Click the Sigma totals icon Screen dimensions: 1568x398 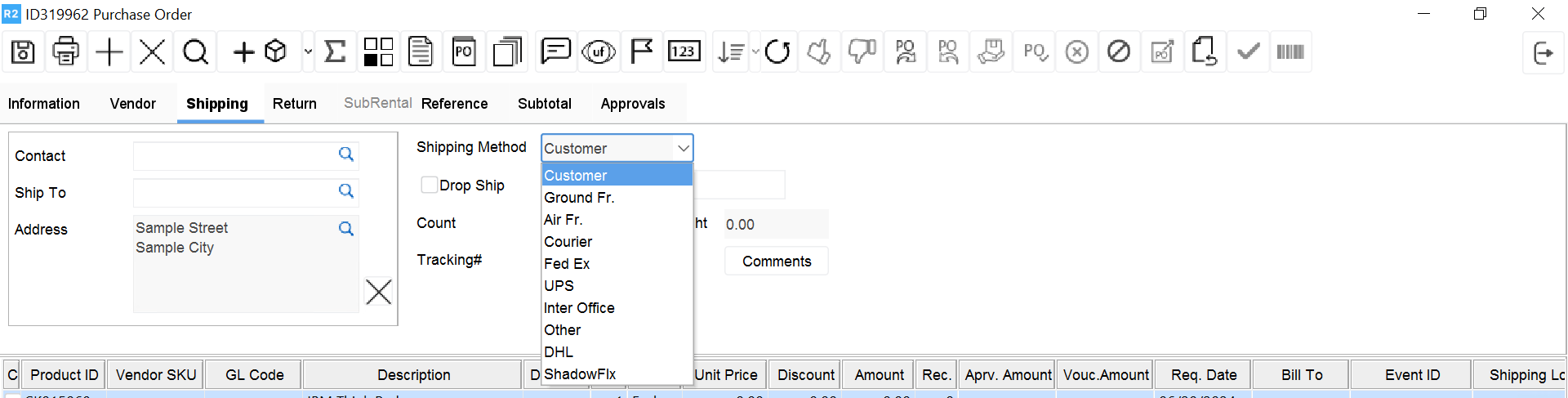tap(335, 52)
